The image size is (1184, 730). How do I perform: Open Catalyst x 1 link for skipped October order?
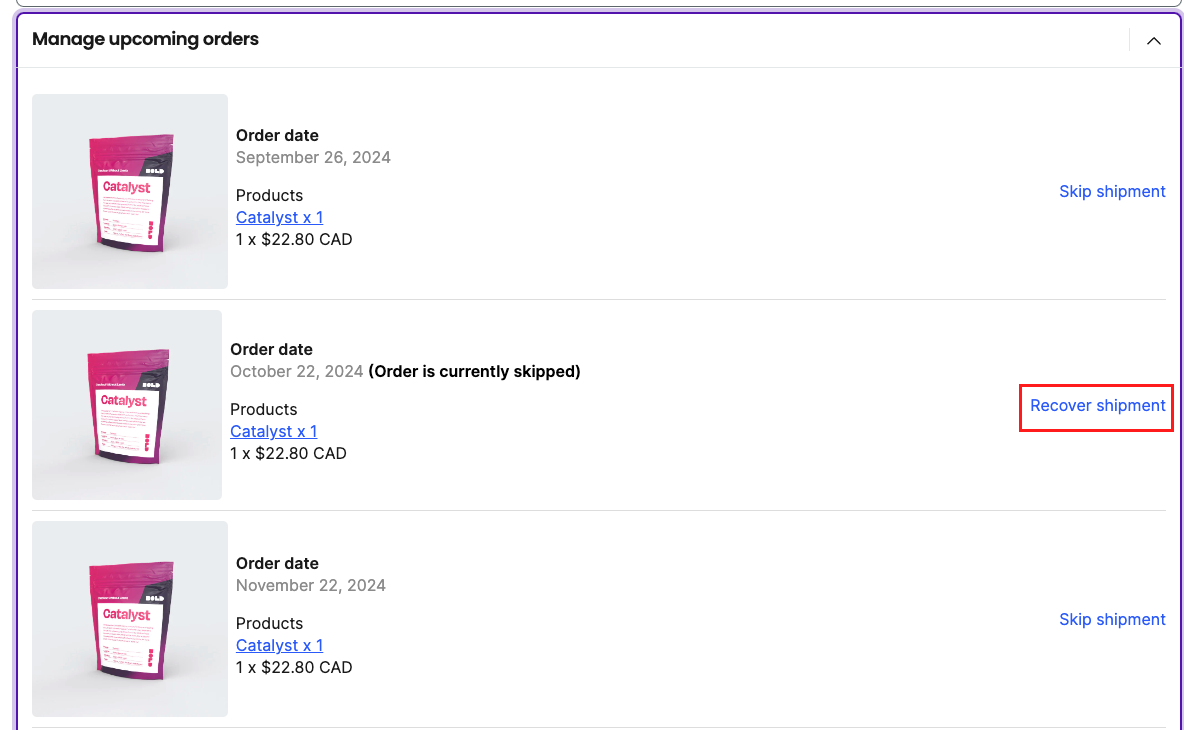point(273,431)
